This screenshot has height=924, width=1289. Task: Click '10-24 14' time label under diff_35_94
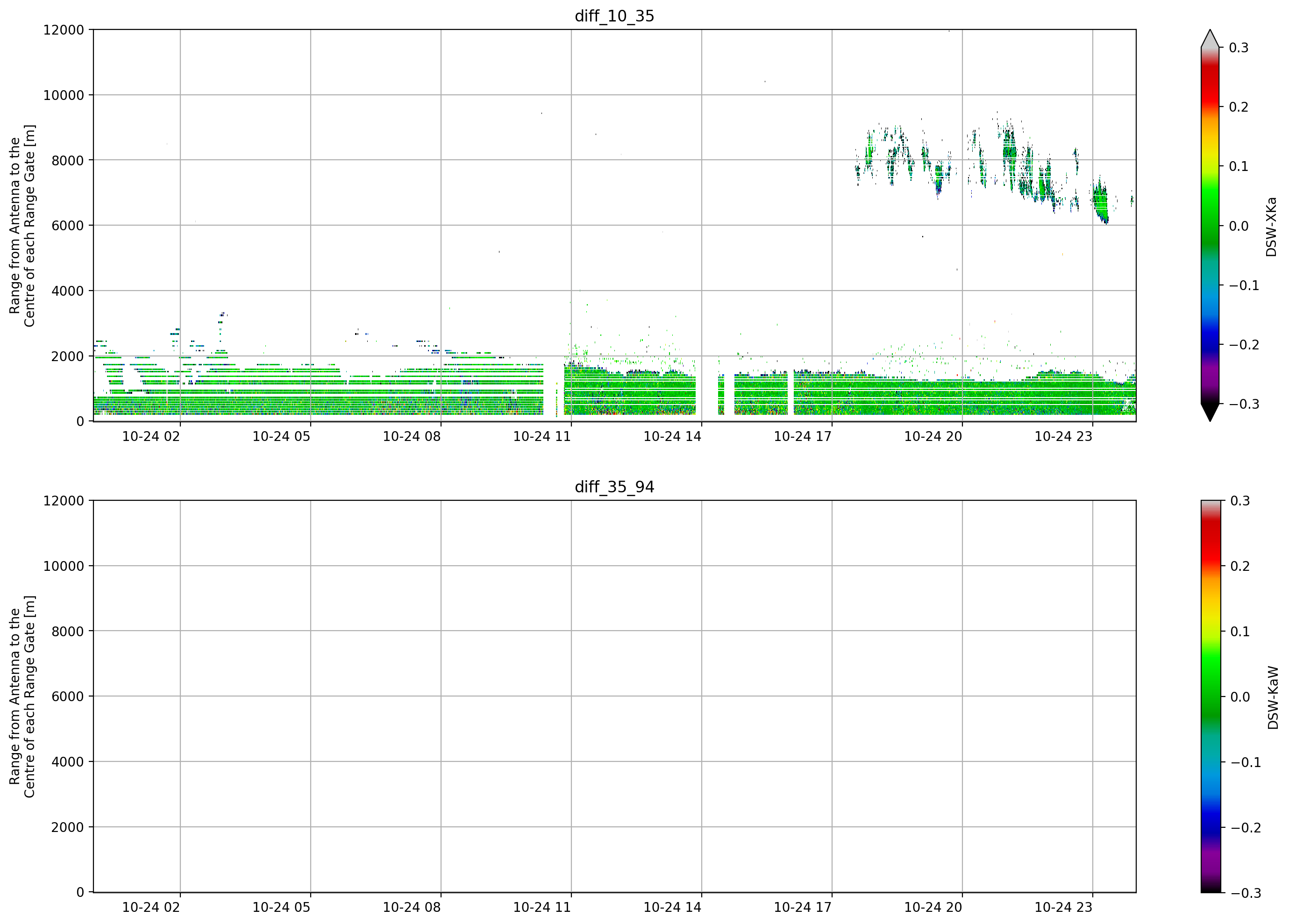pos(672,908)
